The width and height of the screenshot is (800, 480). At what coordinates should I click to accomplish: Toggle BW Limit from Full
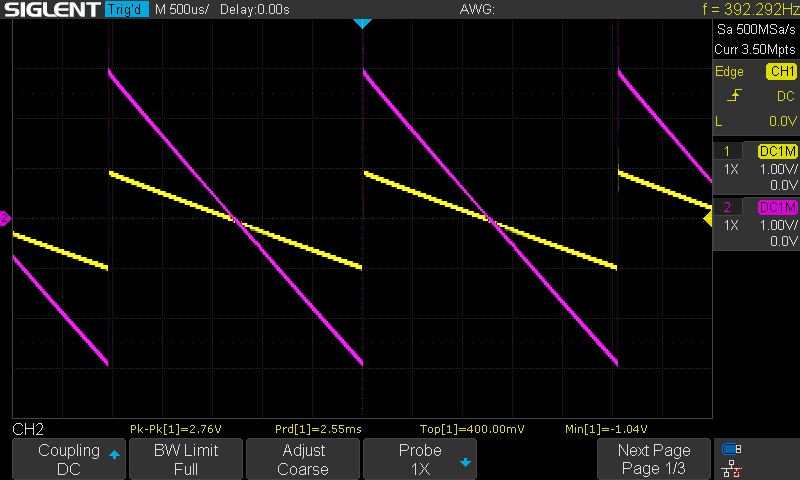[x=185, y=459]
